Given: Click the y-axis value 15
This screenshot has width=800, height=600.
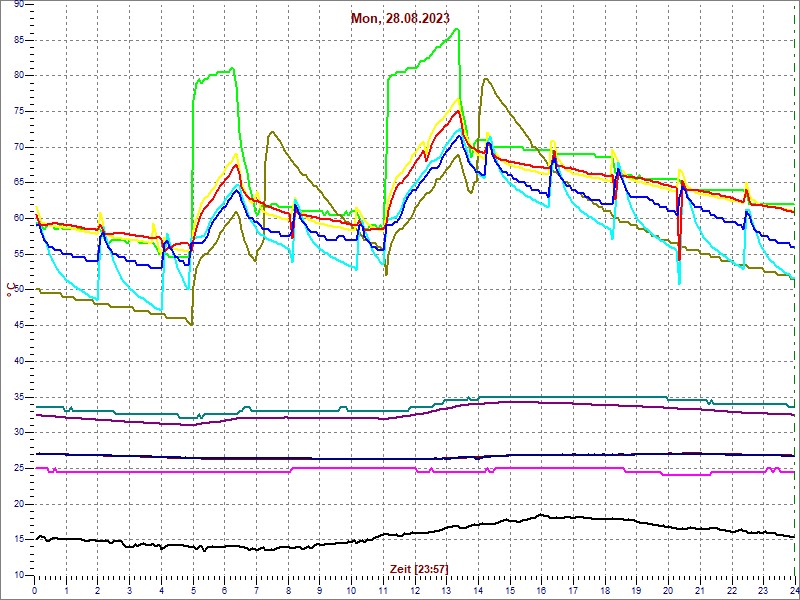Looking at the screenshot, I should click(x=19, y=540).
